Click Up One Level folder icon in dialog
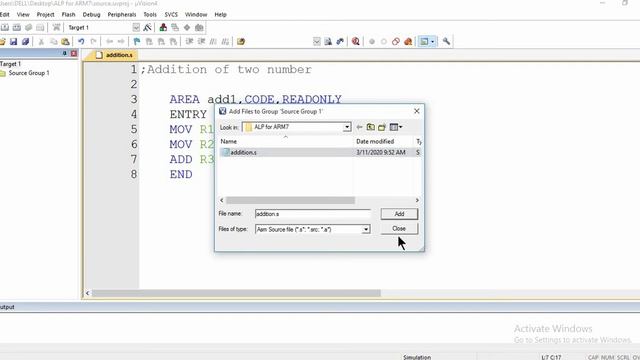The image size is (640, 360). (371, 127)
